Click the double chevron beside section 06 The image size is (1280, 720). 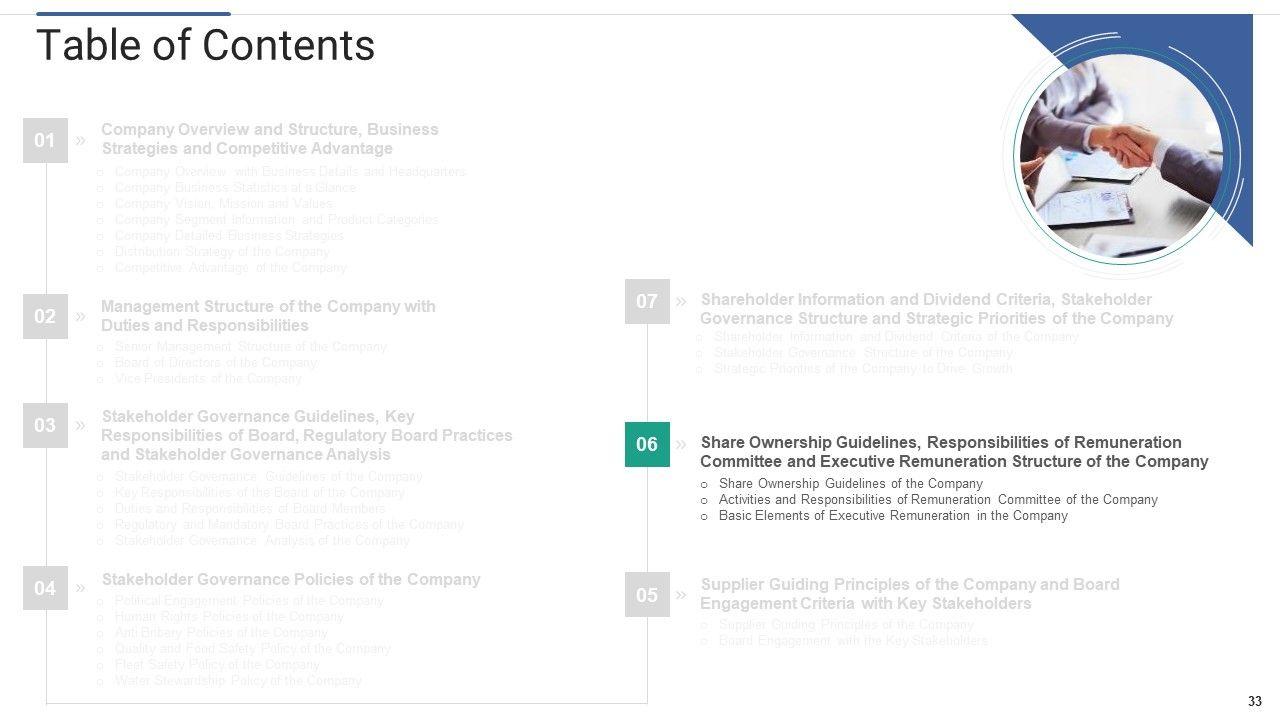681,444
